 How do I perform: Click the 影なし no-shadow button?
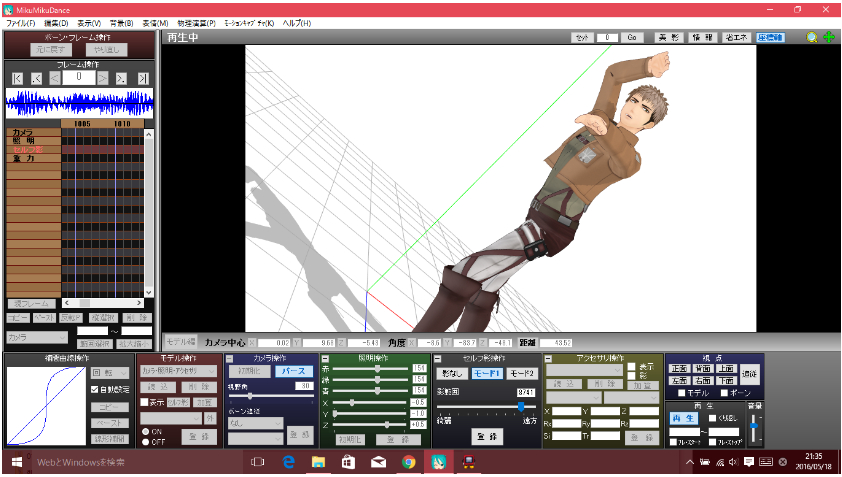coord(452,373)
